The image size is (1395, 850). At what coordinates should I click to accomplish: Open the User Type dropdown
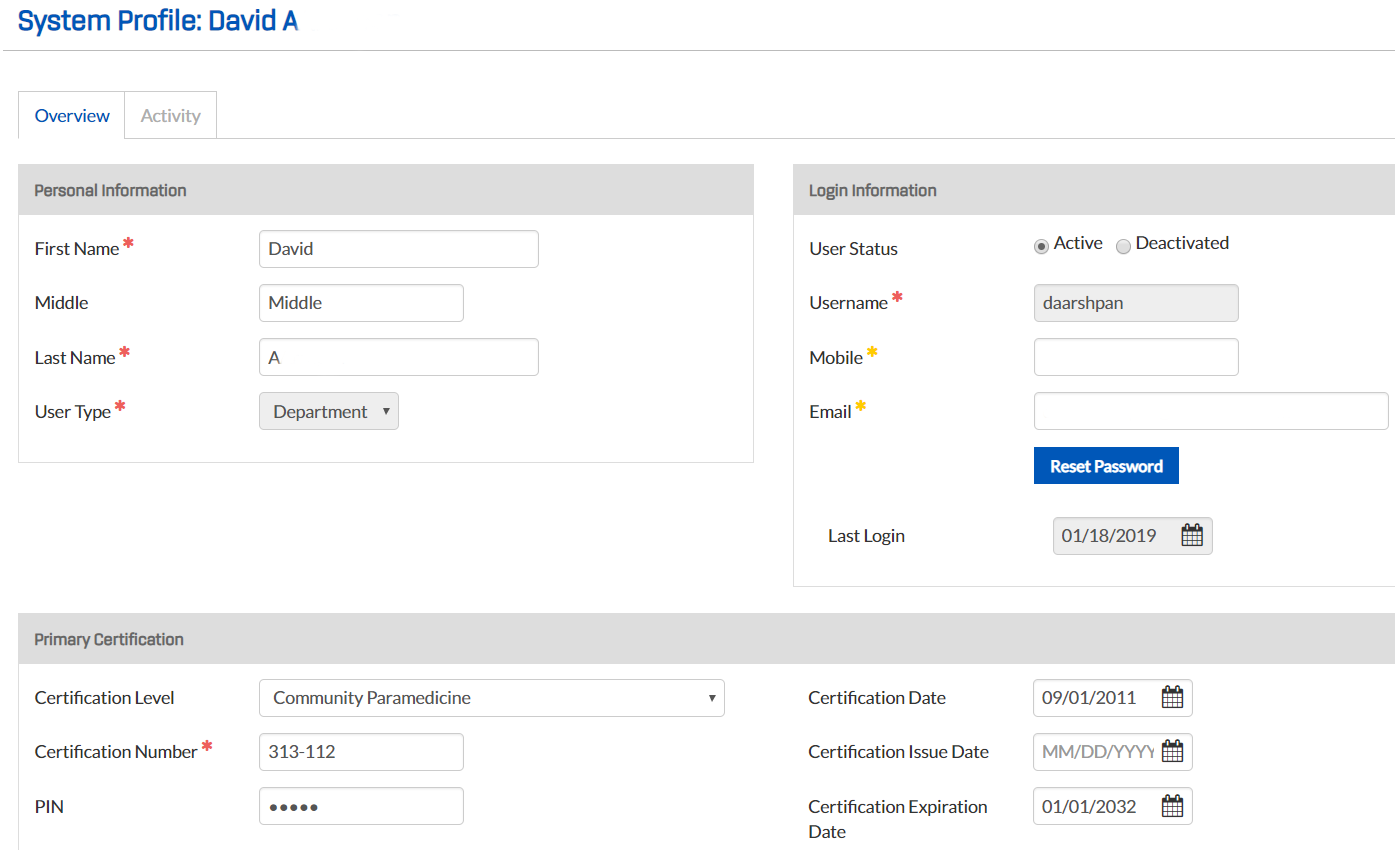point(328,410)
